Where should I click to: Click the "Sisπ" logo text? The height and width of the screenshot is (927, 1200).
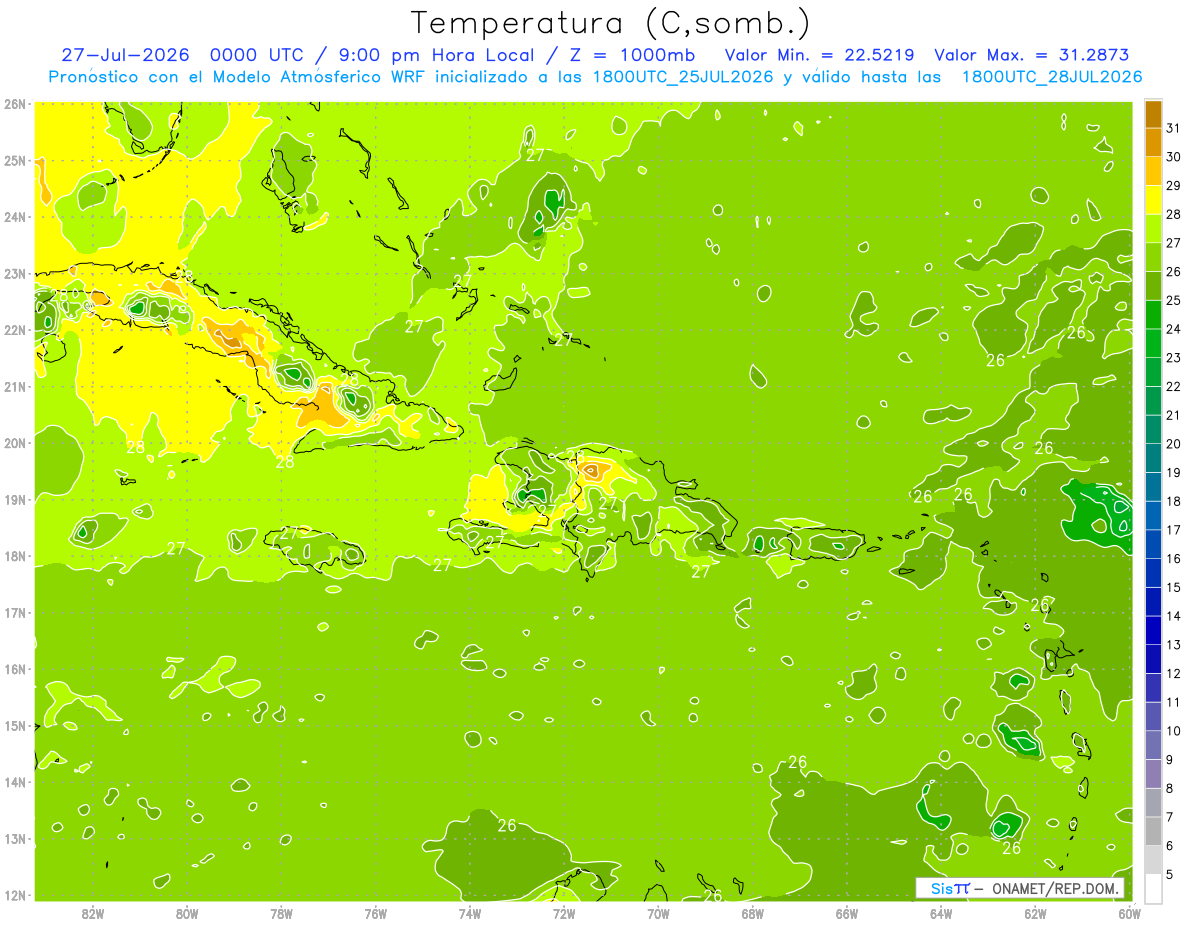coord(950,889)
